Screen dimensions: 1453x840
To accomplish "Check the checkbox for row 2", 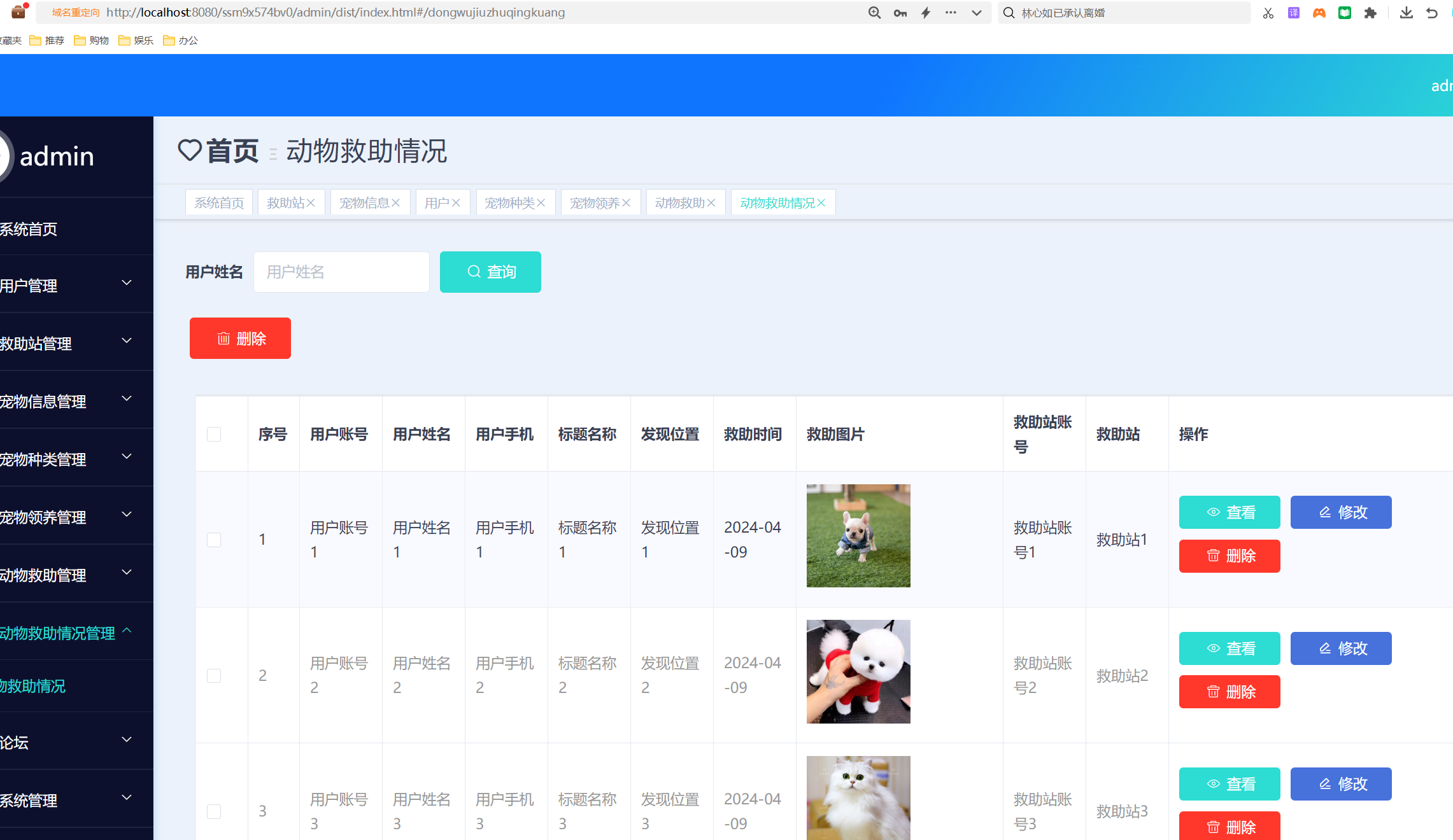I will (214, 675).
